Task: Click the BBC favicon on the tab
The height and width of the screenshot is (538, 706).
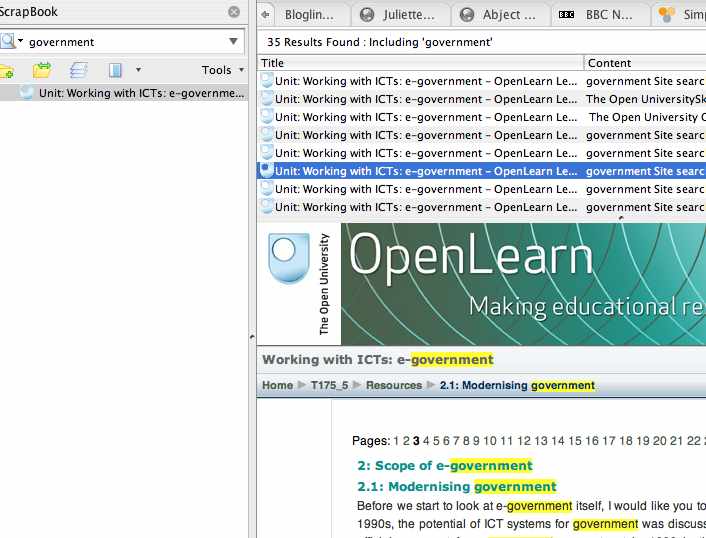Action: (x=566, y=15)
